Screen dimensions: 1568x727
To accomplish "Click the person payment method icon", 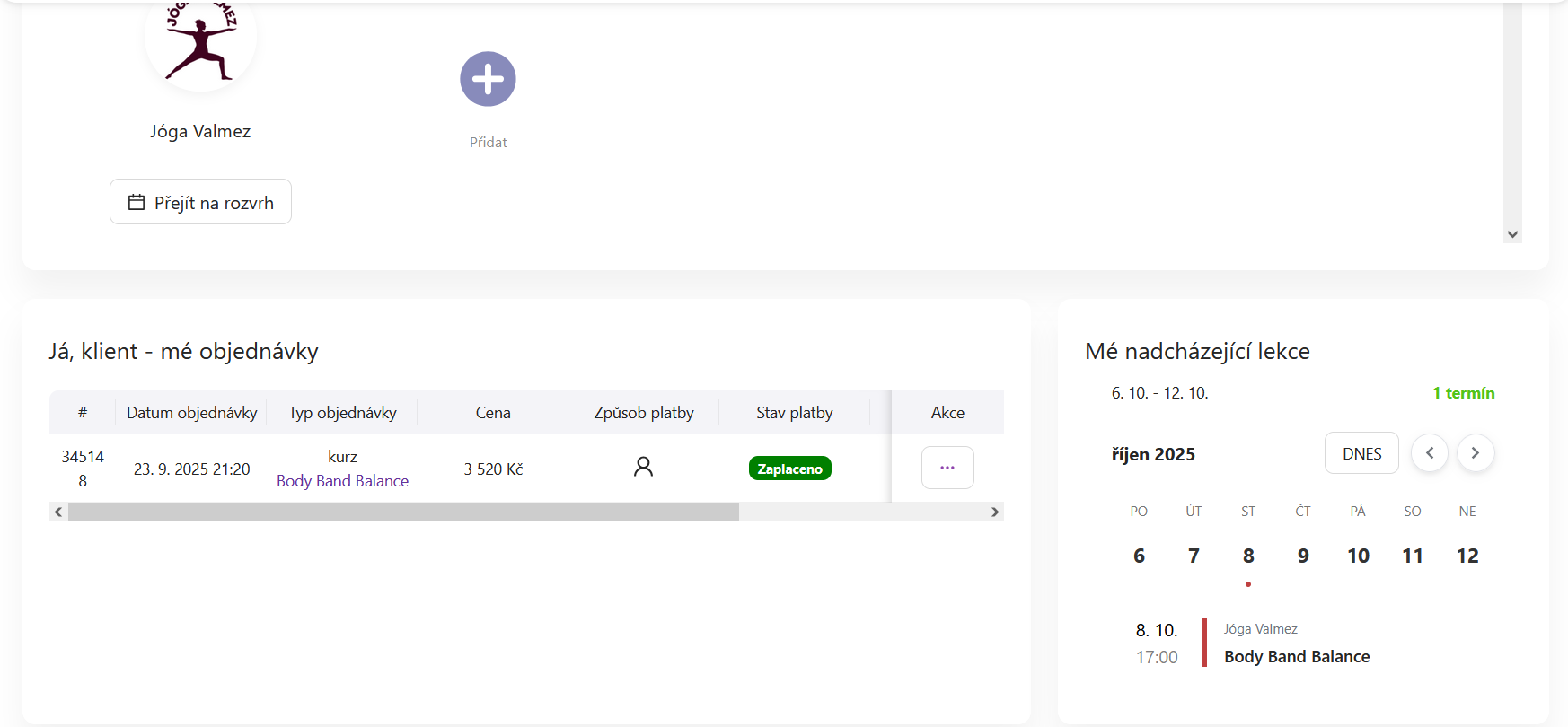I will point(643,467).
